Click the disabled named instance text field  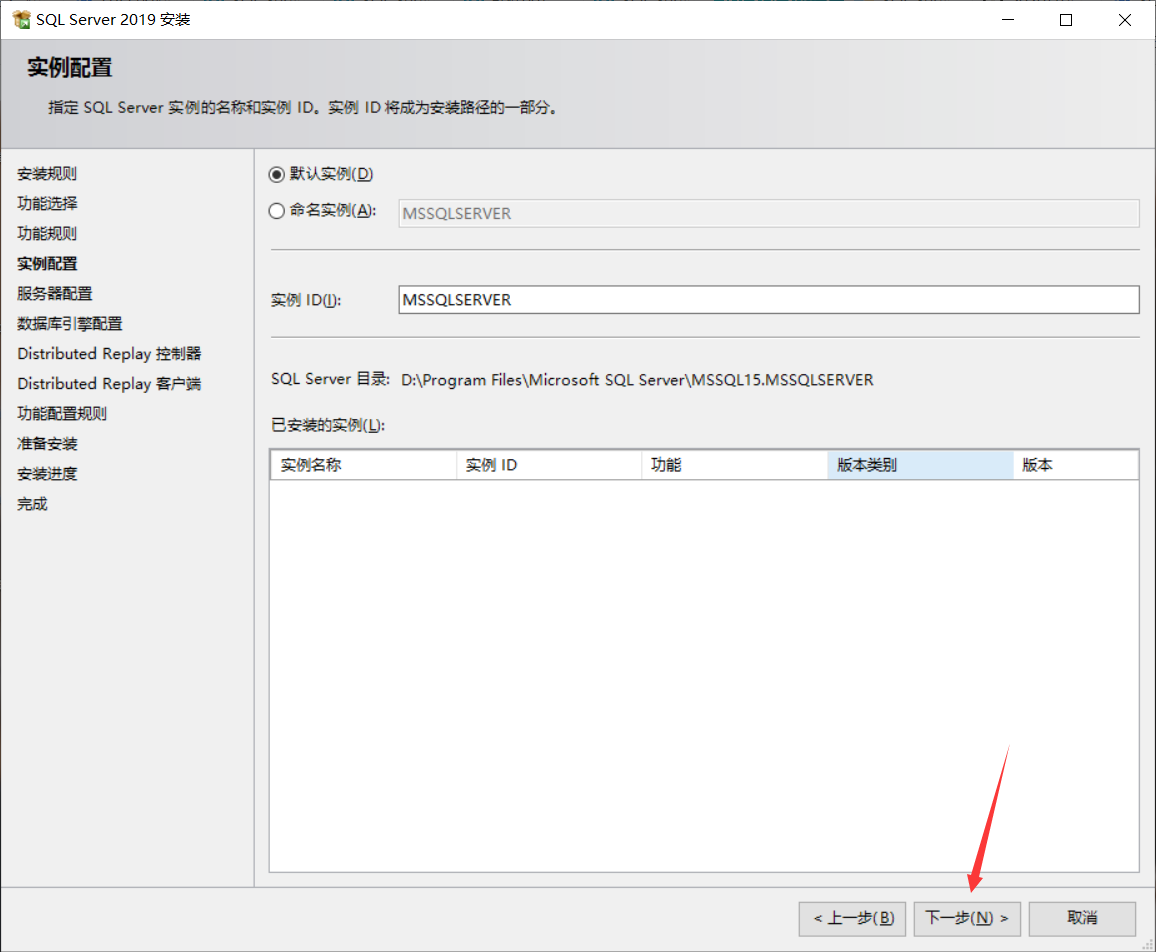pyautogui.click(x=768, y=213)
